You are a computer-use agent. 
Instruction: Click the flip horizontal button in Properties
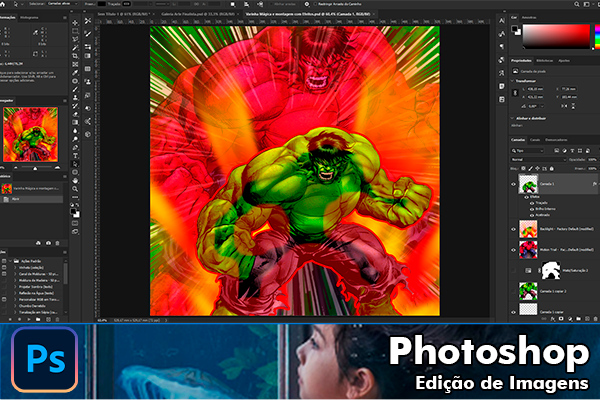(564, 106)
